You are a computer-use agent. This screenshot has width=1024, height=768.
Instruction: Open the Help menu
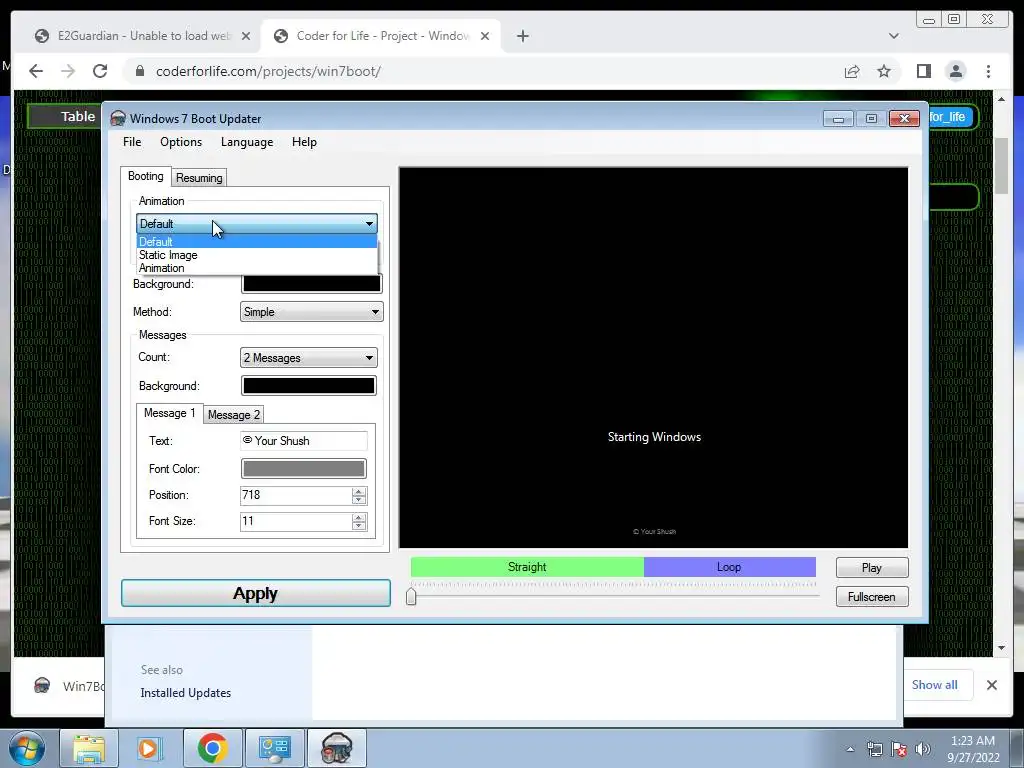tap(304, 142)
